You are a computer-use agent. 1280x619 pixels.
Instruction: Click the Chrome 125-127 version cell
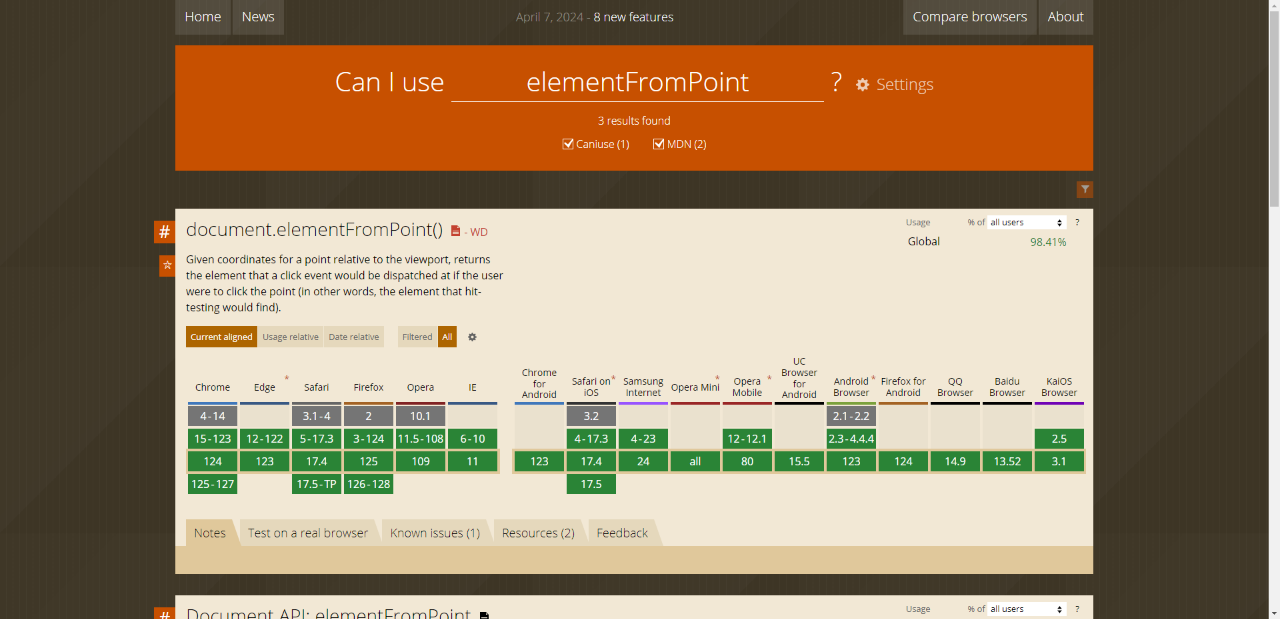pos(212,485)
